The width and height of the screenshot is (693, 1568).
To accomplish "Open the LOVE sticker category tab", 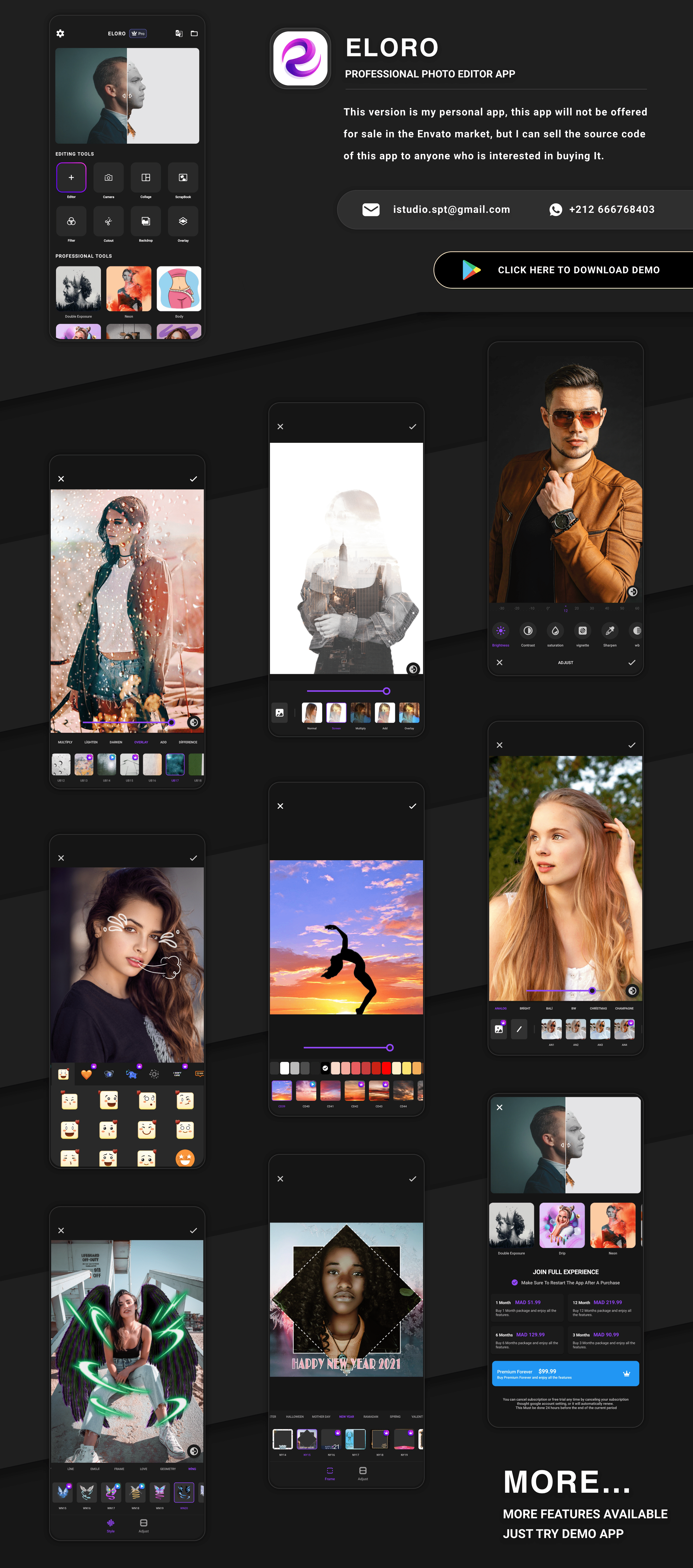I will [x=144, y=1469].
